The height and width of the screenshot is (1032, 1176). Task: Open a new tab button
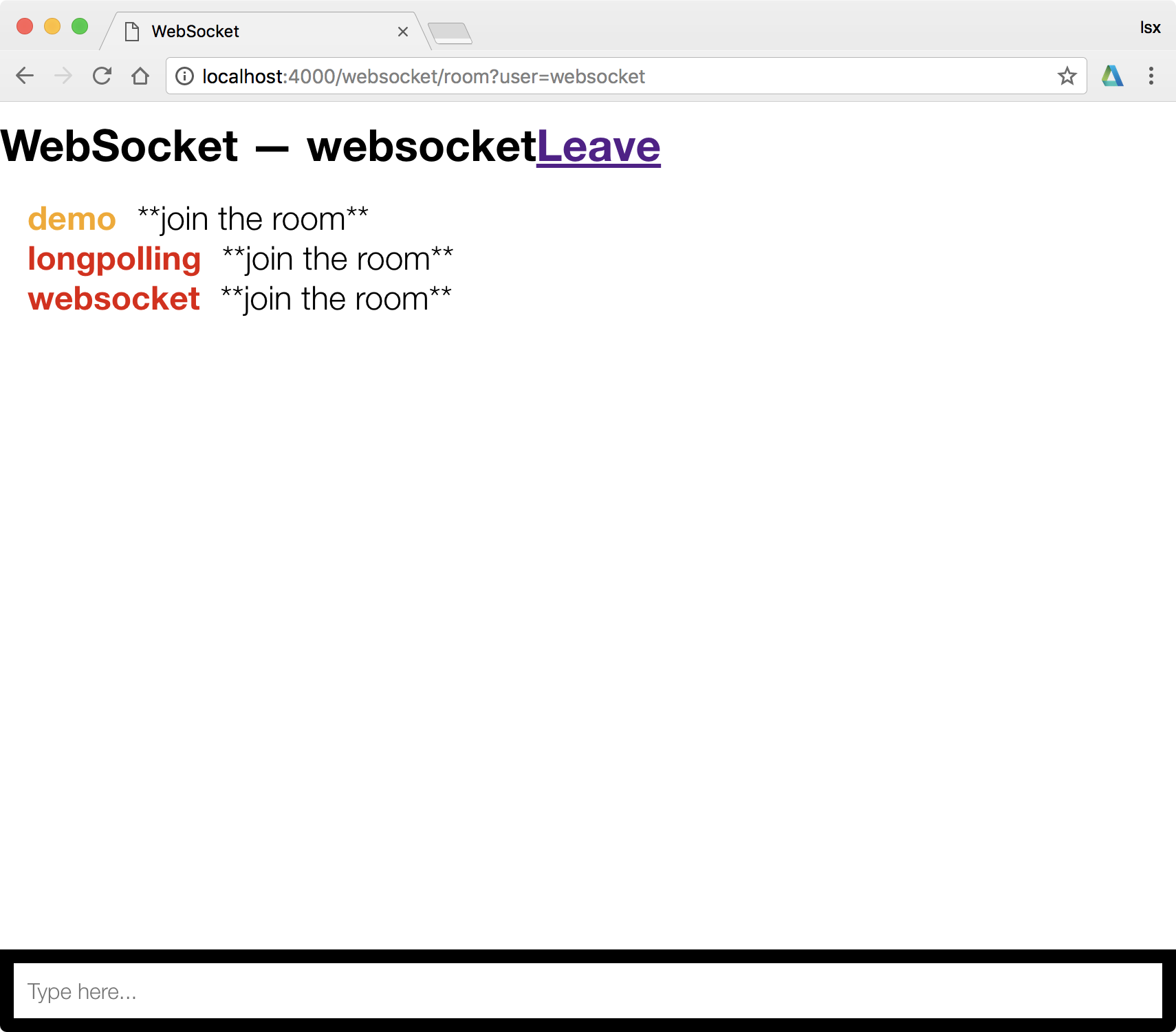450,33
